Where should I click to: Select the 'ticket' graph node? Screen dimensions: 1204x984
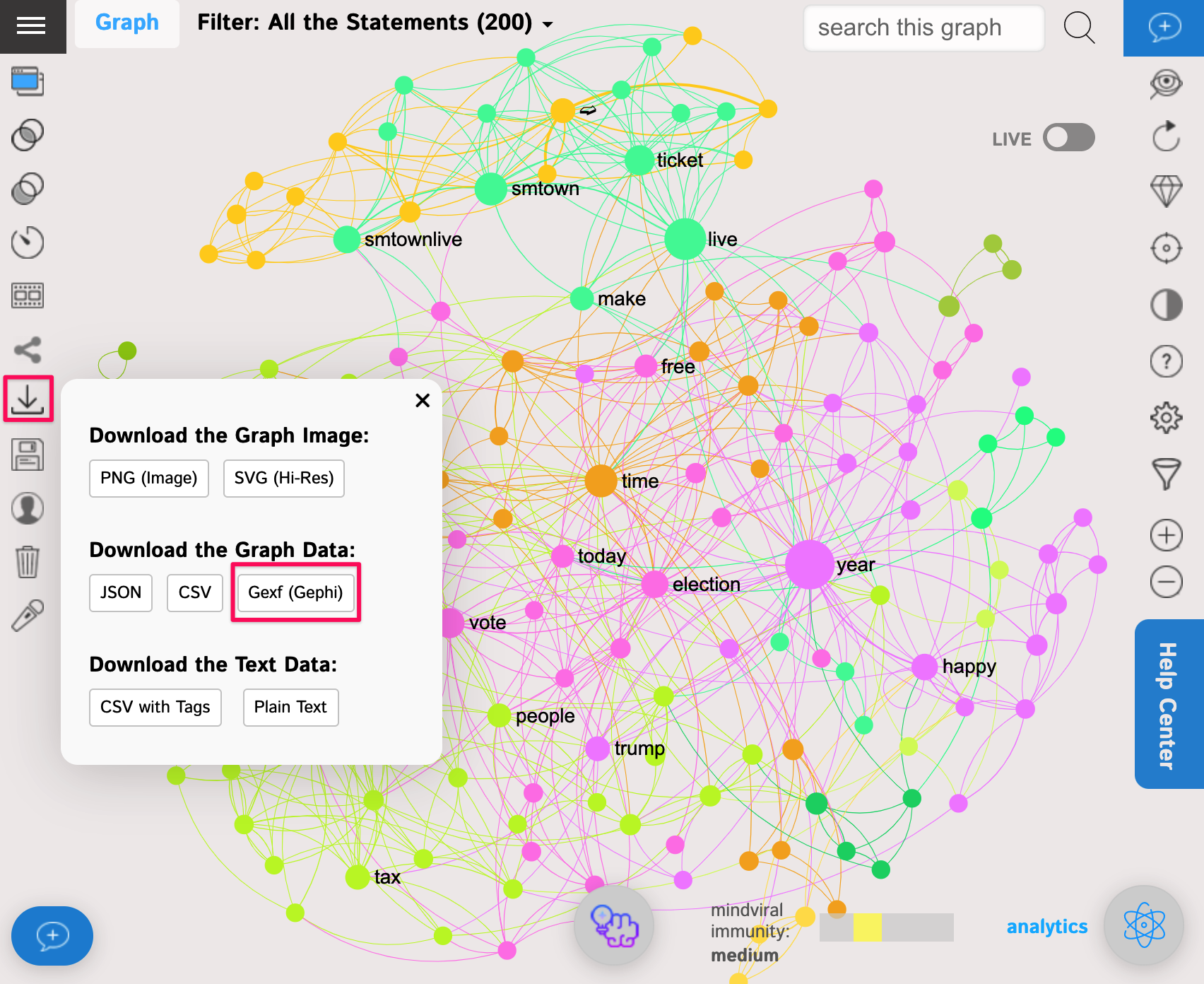coord(639,160)
